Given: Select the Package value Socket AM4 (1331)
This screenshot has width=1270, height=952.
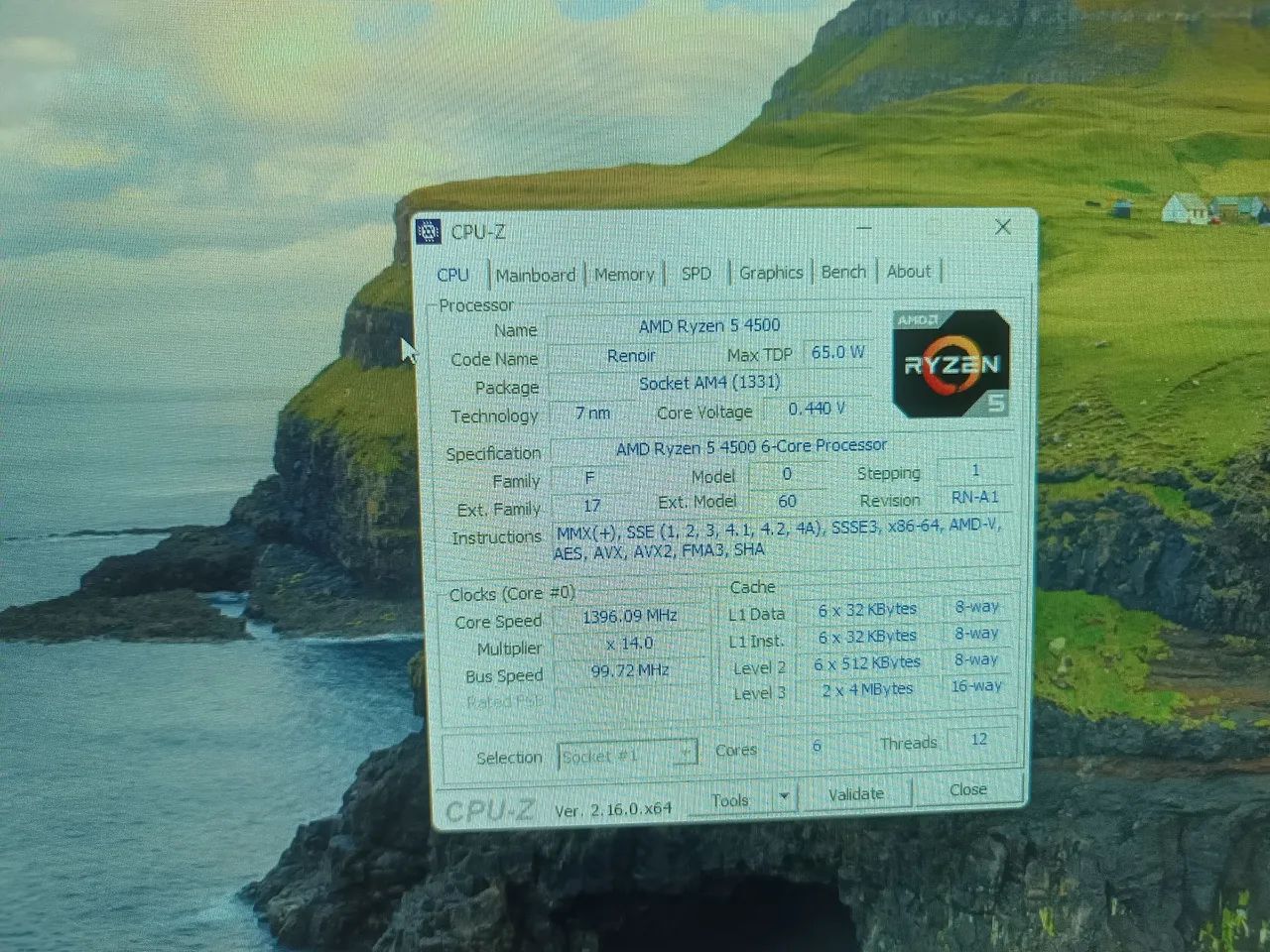Looking at the screenshot, I should (709, 383).
